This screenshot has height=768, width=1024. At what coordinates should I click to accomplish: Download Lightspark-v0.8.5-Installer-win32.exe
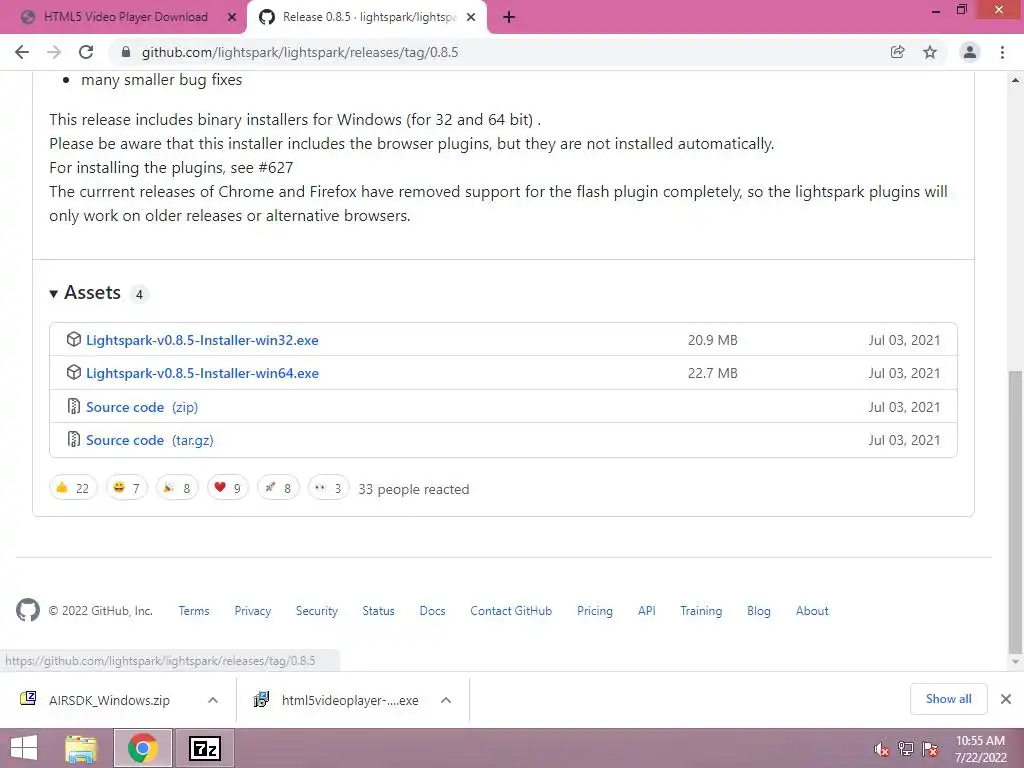(x=202, y=340)
